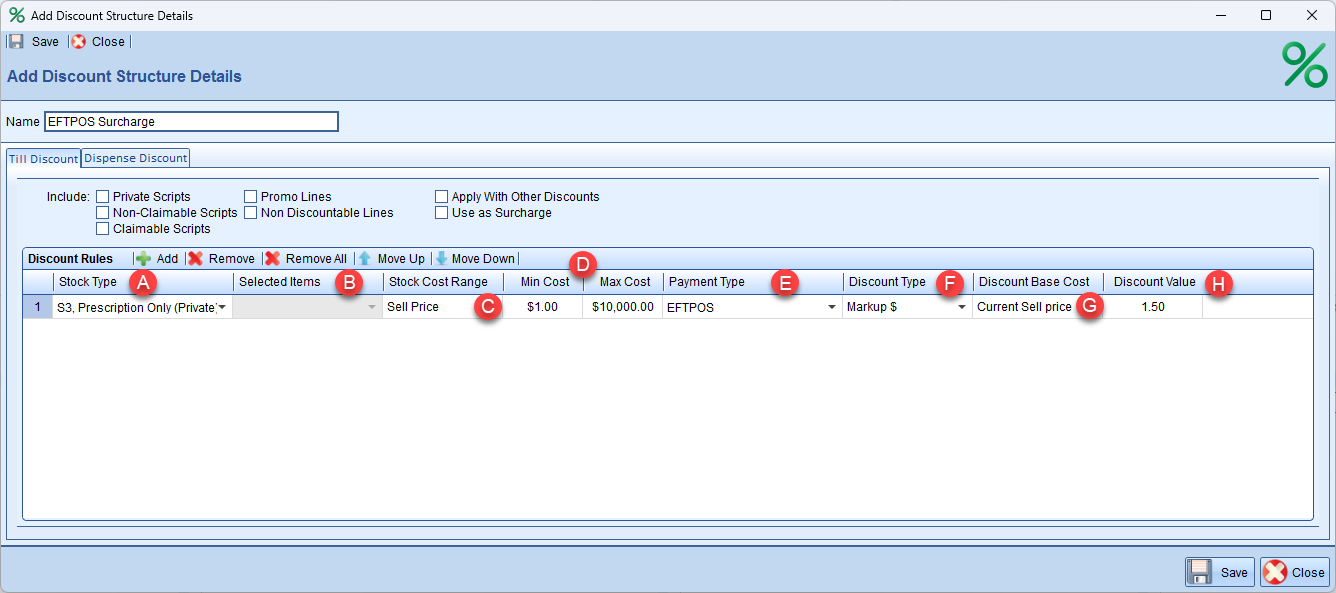Click the floppy disk Save icon in top toolbar
The height and width of the screenshot is (593, 1336).
click(x=16, y=42)
